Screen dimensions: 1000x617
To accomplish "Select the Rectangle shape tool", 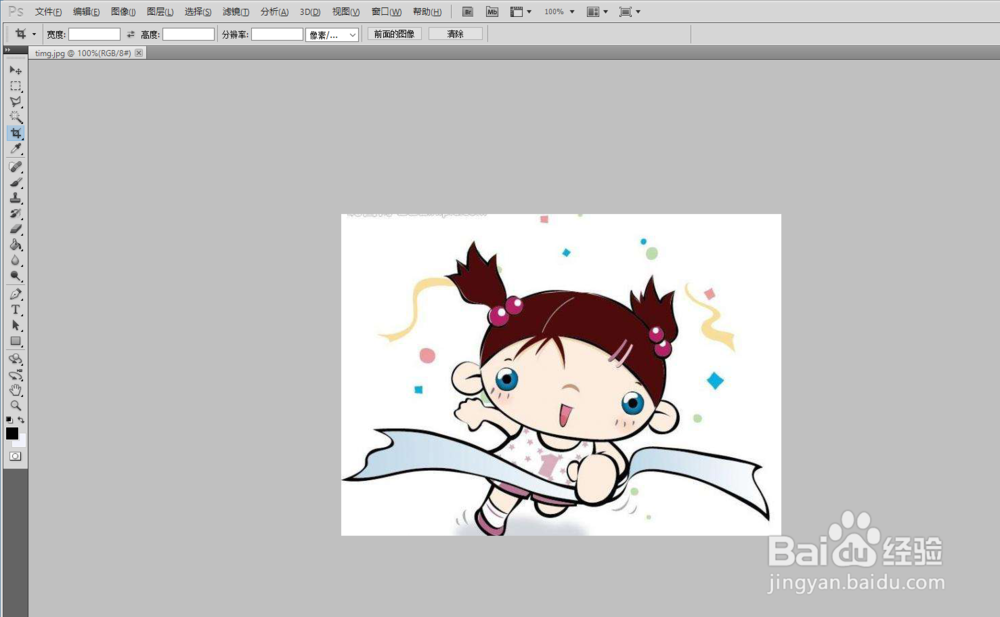I will pos(15,341).
